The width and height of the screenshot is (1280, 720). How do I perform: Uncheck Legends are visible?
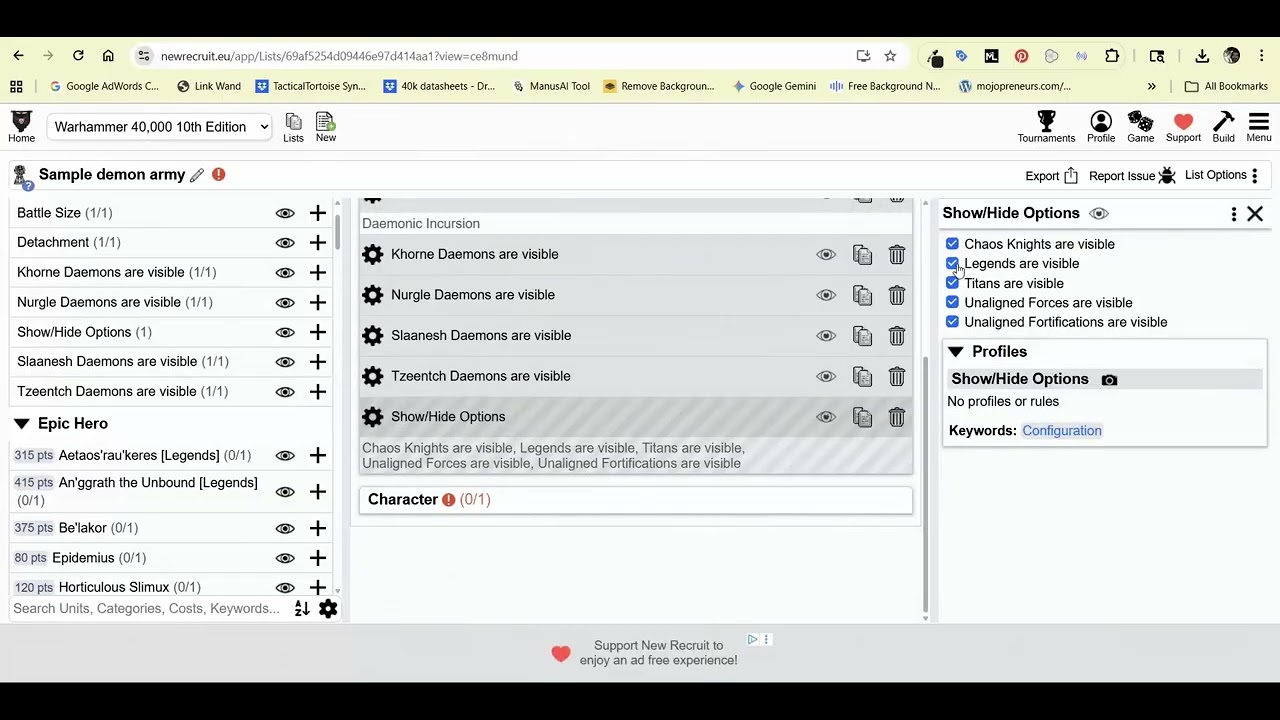[x=952, y=264]
